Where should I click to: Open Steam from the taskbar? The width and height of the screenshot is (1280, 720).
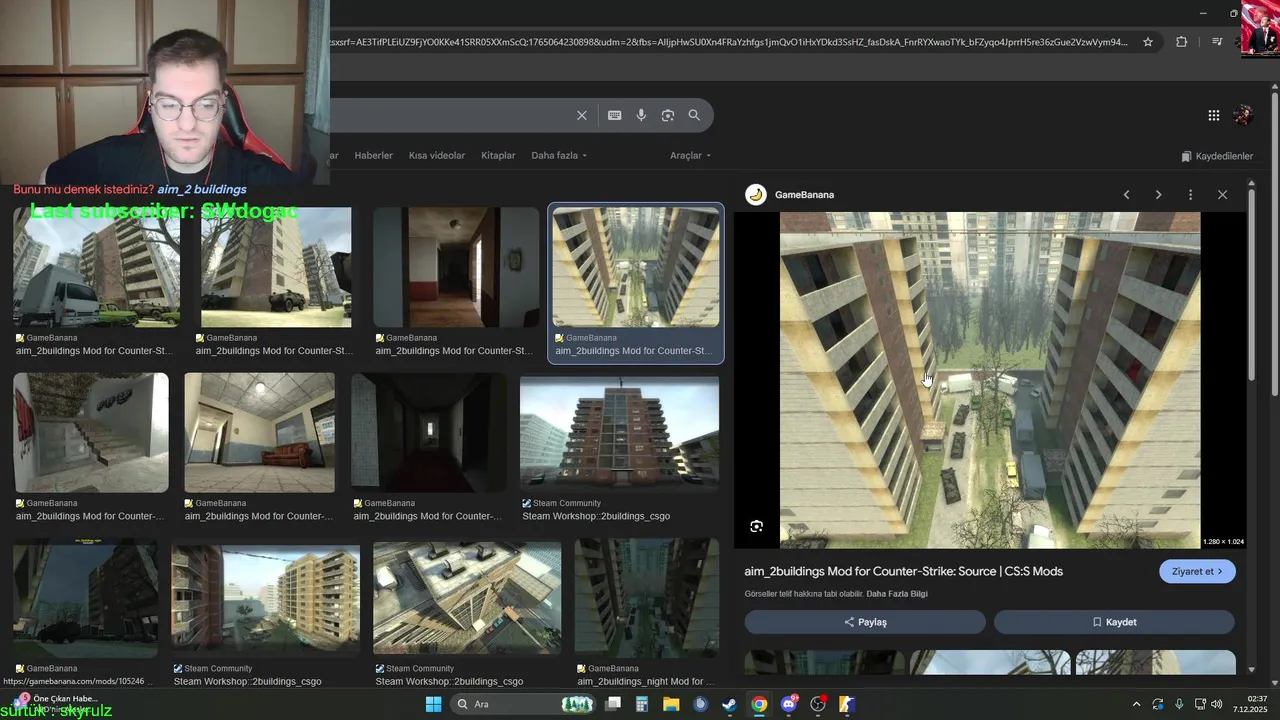point(730,704)
